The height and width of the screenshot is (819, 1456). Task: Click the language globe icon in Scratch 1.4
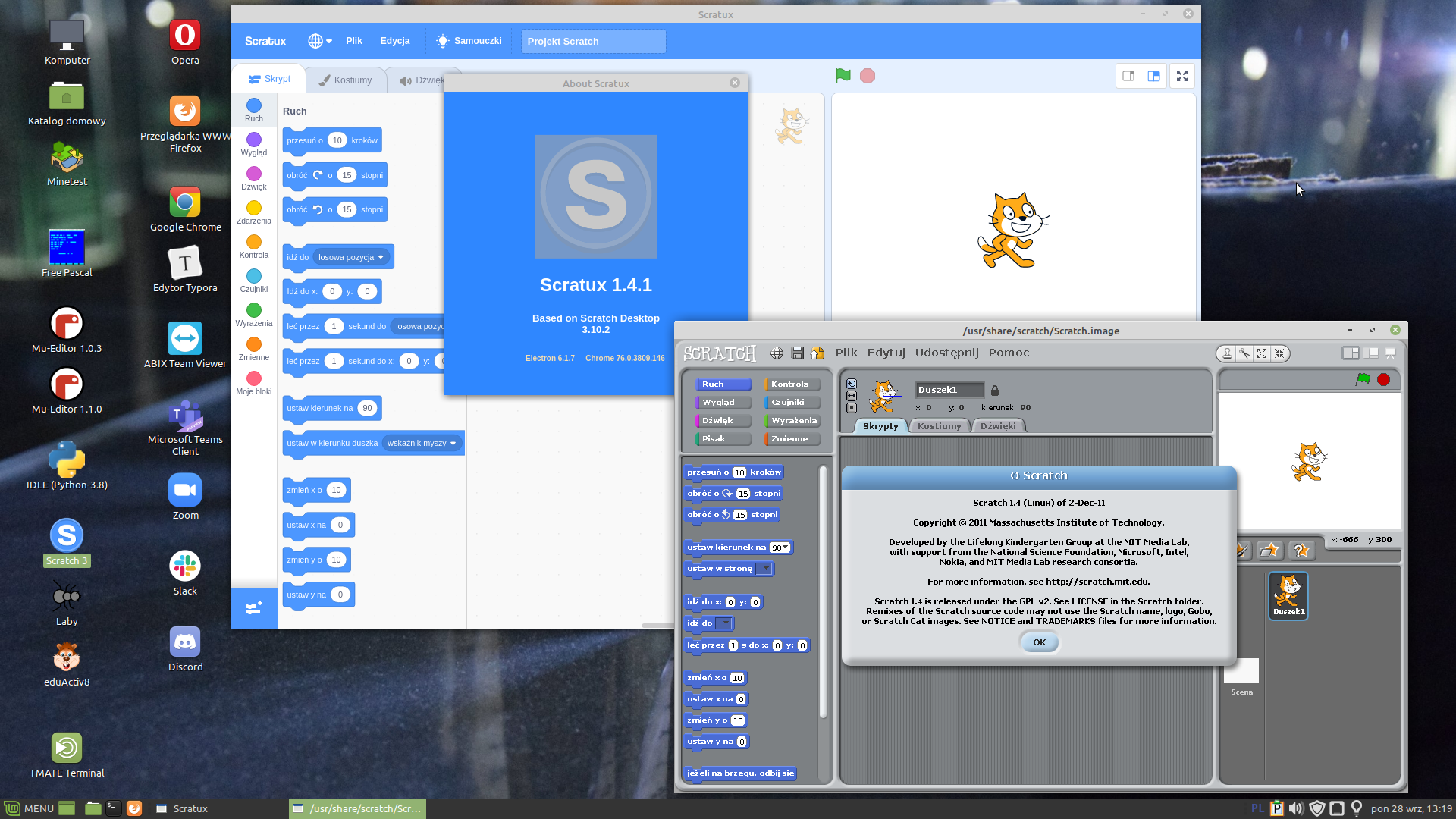click(777, 353)
